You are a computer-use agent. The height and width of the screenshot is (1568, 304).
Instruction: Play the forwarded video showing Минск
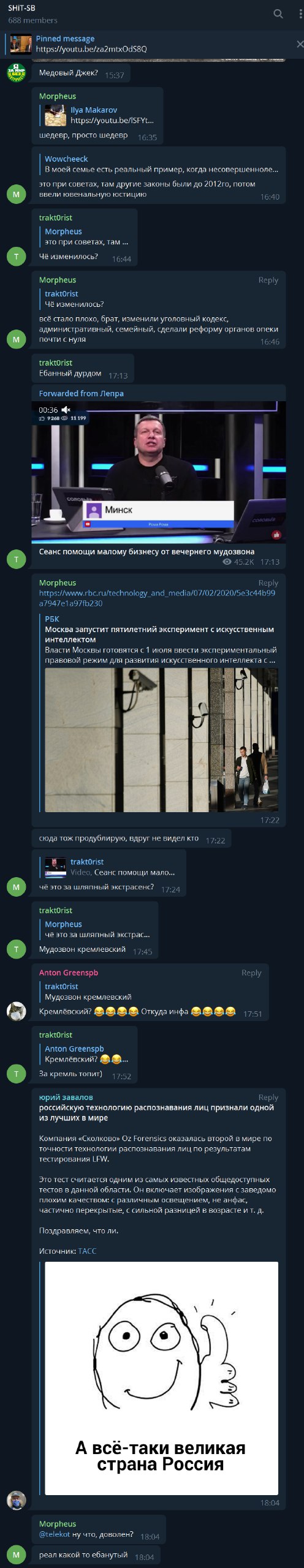(158, 472)
